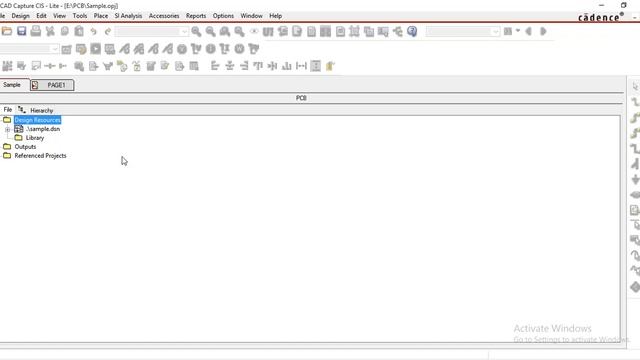Zoom in with the magnifier plus icon

click(196, 31)
